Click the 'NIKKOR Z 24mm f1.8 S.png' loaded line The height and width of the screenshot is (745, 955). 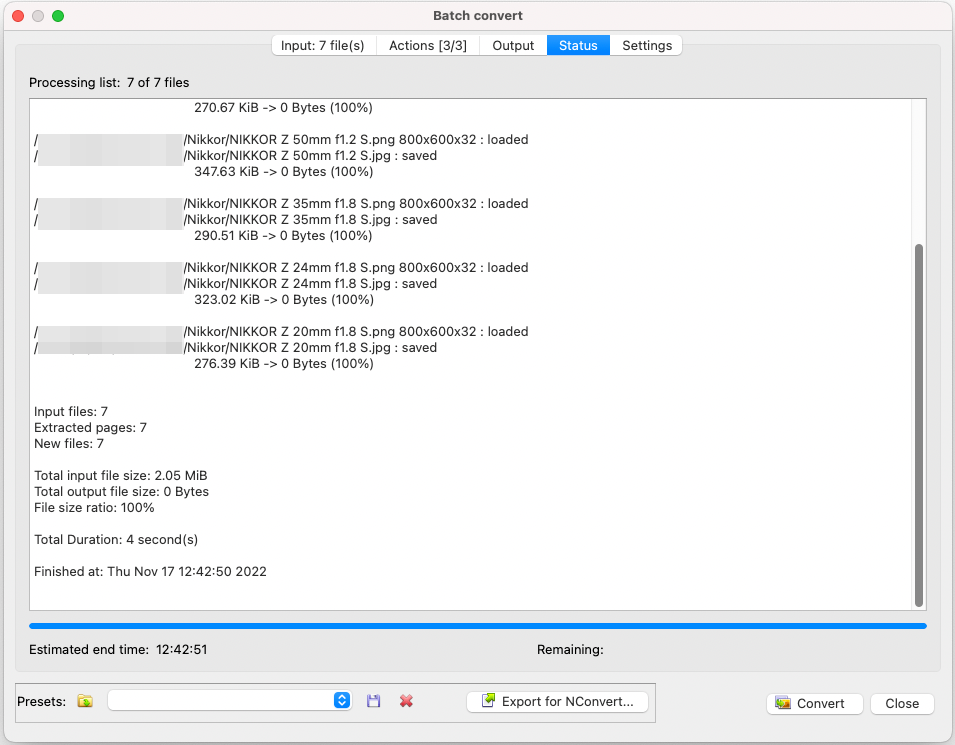[281, 267]
